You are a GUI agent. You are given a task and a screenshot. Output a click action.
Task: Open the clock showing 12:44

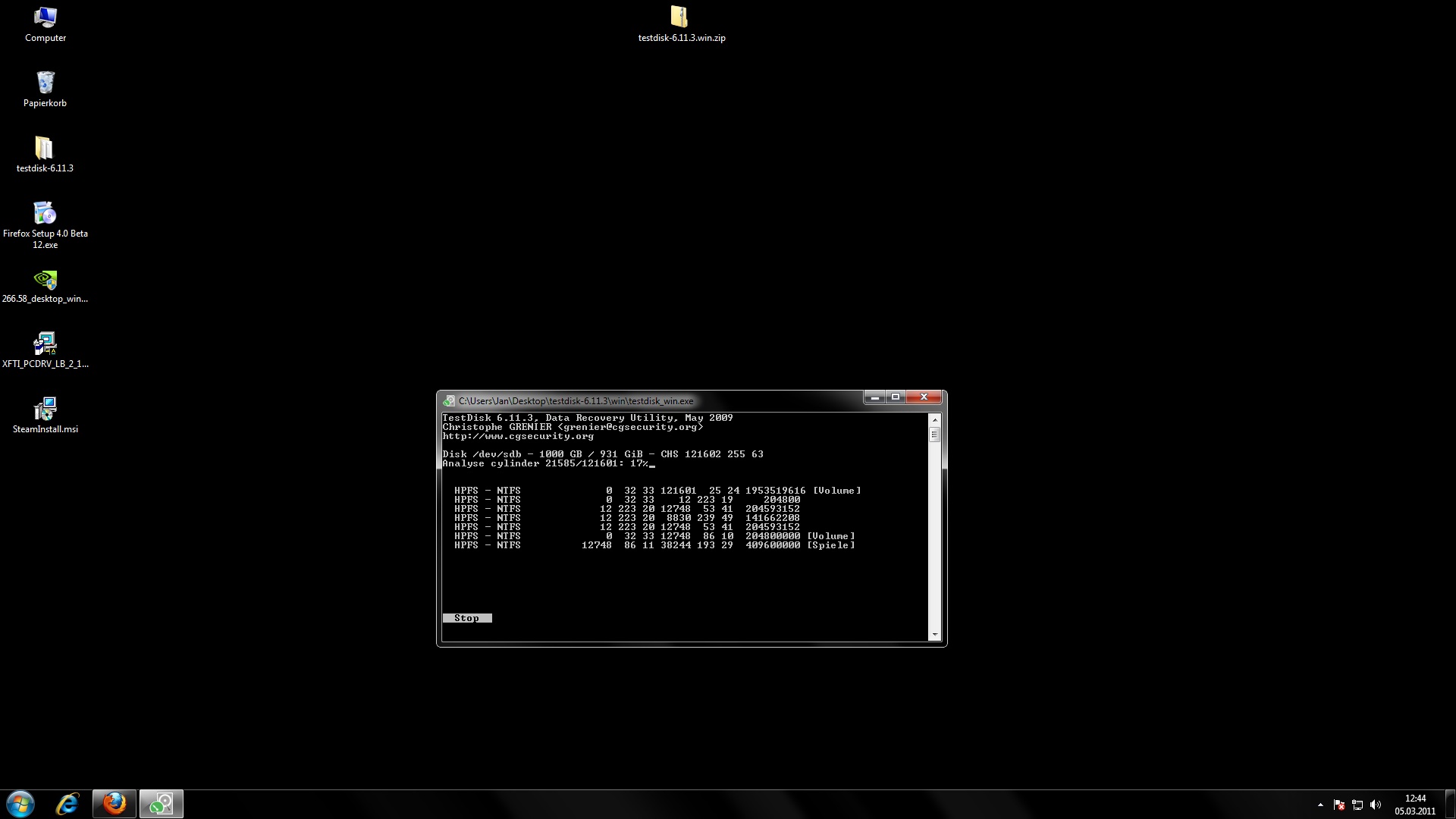[x=1415, y=804]
